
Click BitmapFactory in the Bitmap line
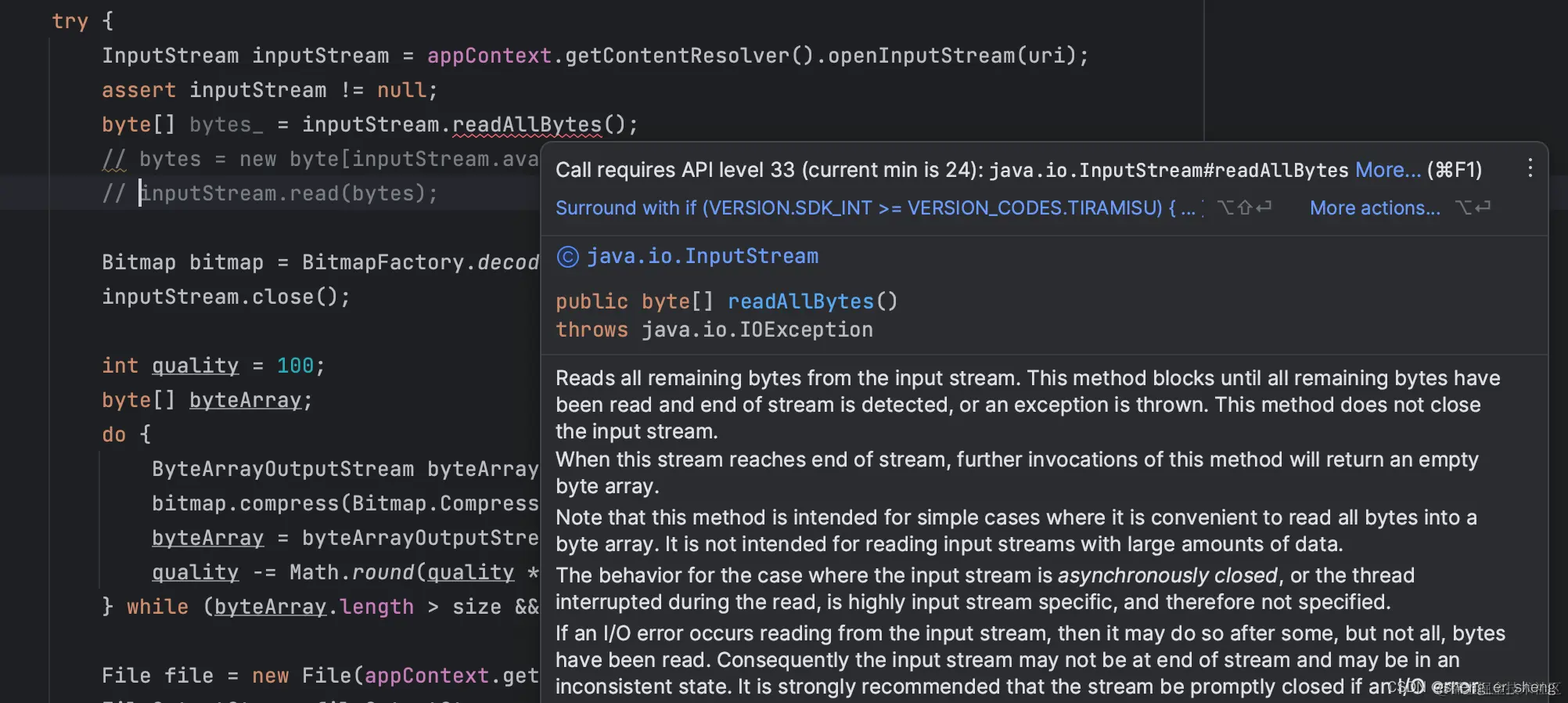(383, 262)
